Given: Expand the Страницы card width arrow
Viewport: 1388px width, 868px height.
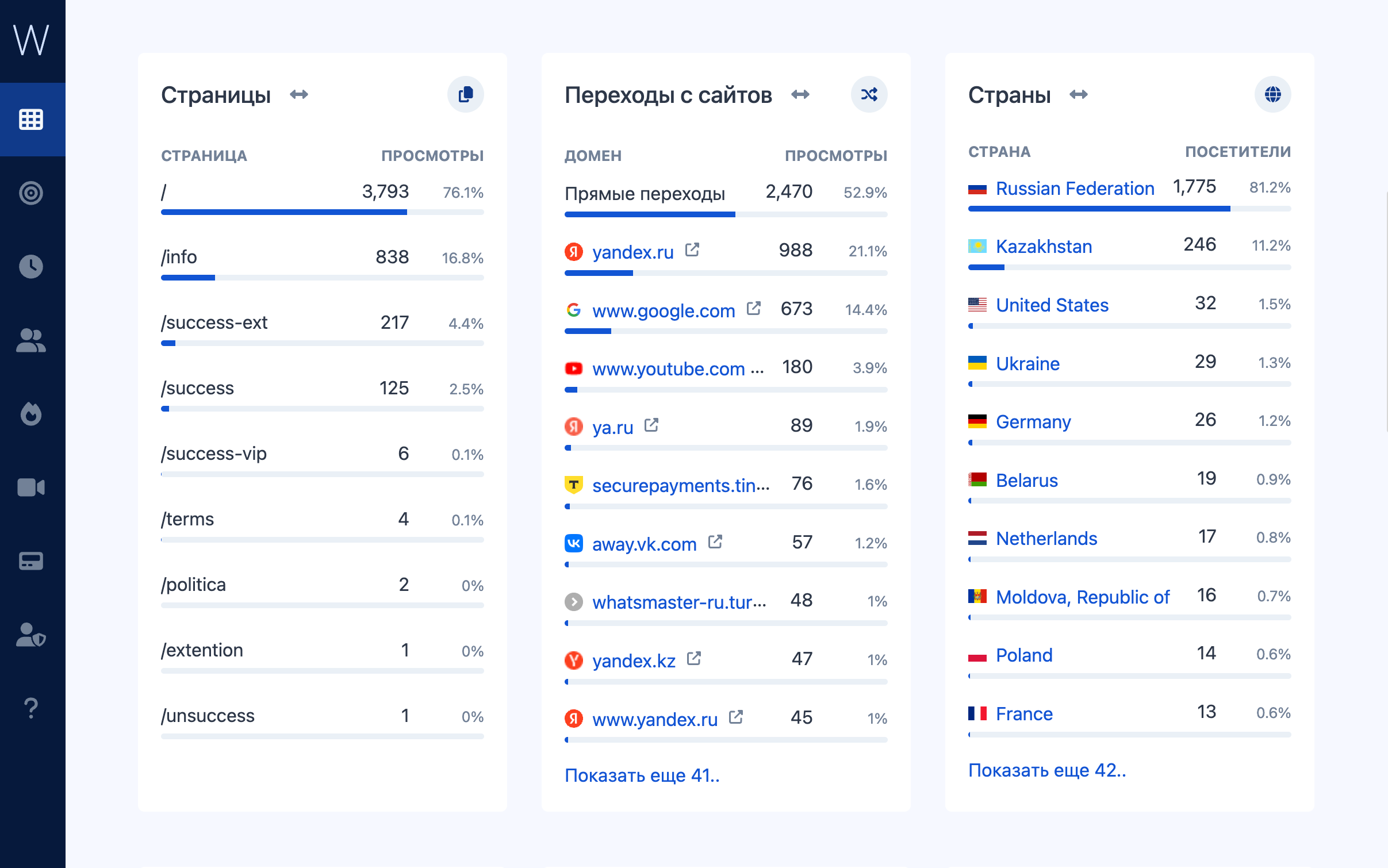Looking at the screenshot, I should (x=299, y=94).
